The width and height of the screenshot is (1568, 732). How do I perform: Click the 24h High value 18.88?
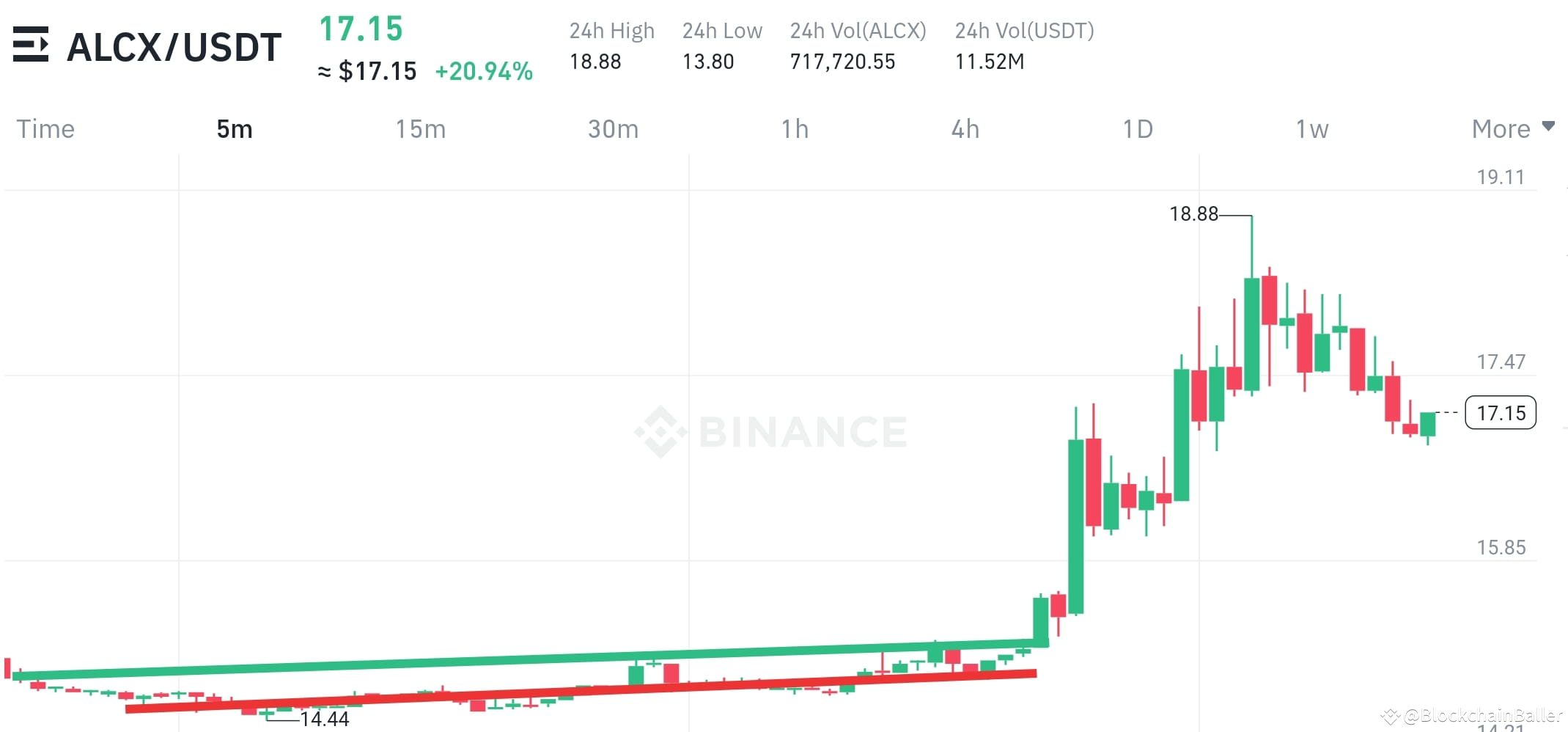click(597, 62)
